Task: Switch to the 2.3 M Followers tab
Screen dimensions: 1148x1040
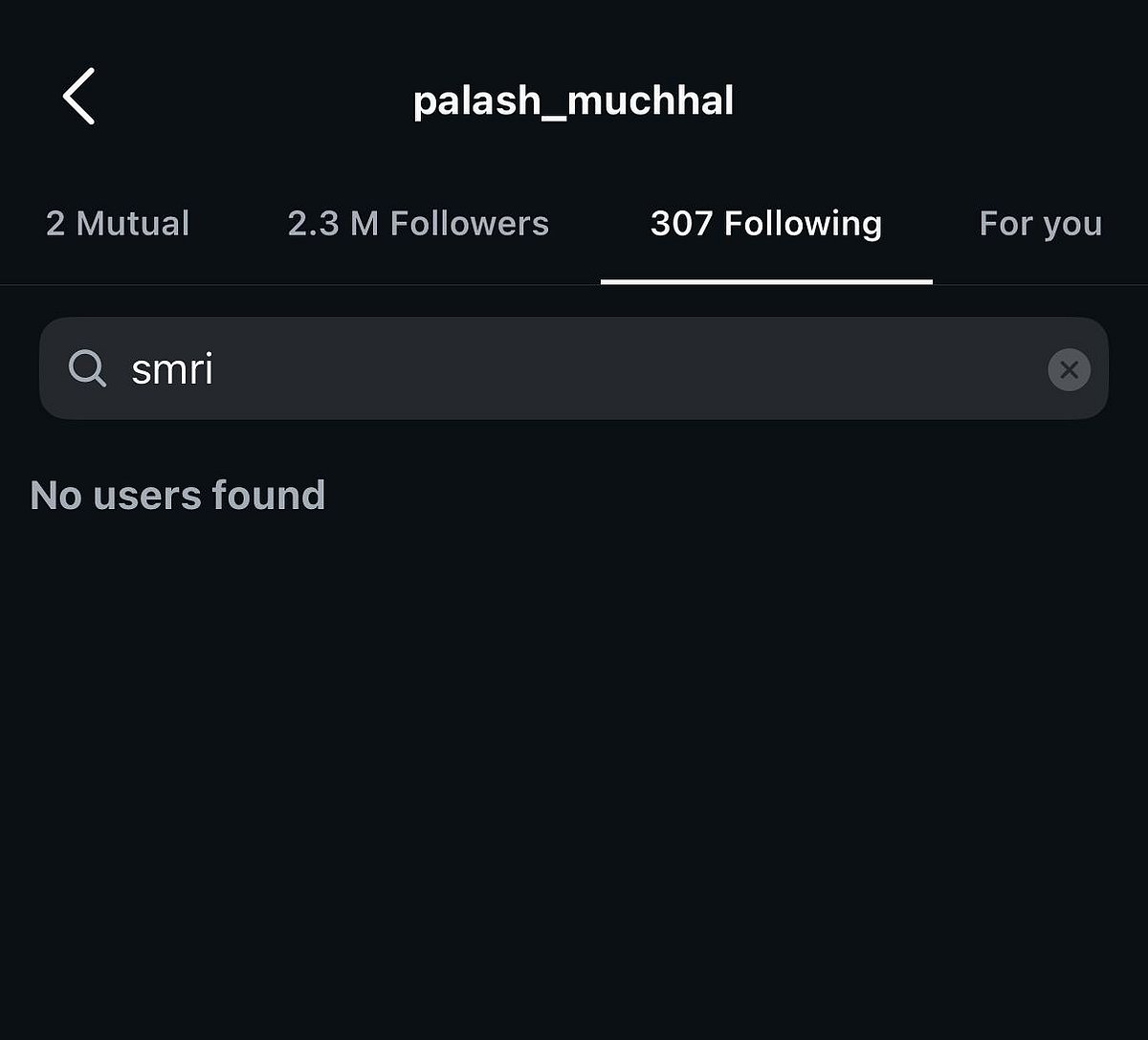Action: (418, 224)
